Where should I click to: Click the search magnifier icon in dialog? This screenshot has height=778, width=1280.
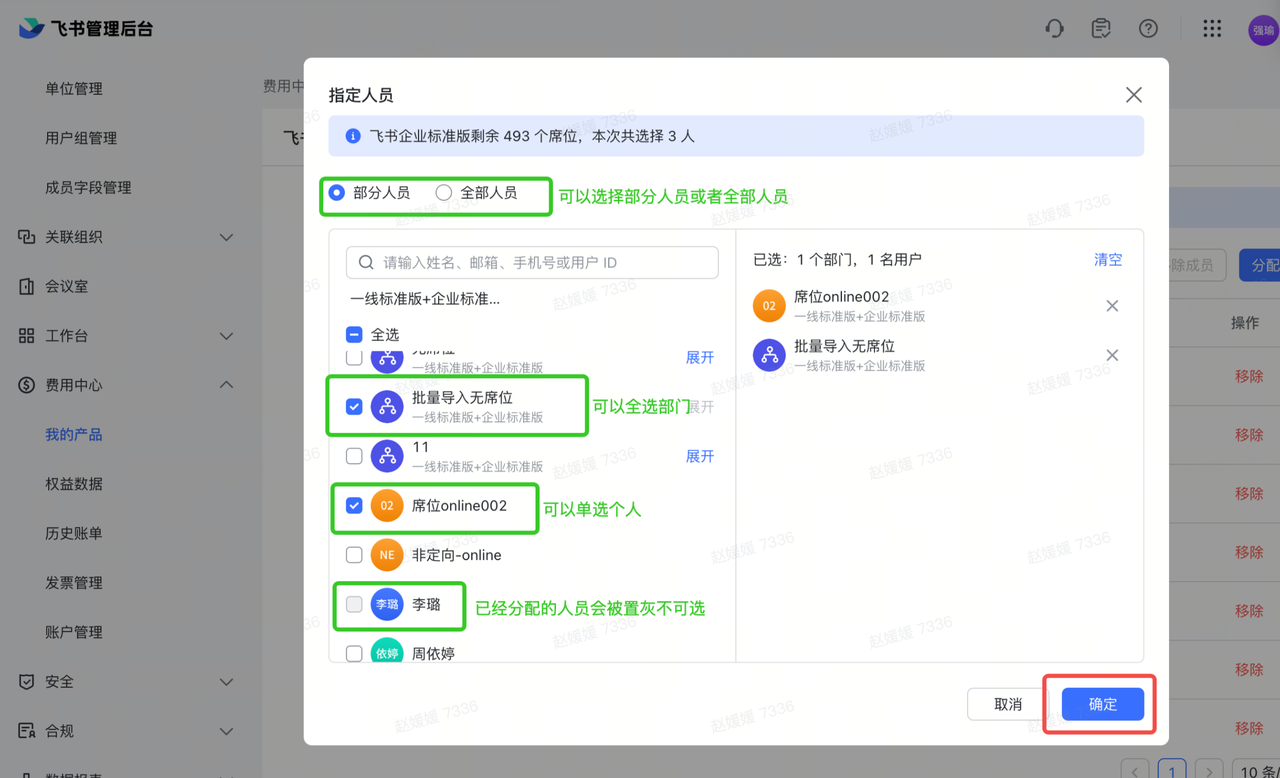[x=366, y=262]
